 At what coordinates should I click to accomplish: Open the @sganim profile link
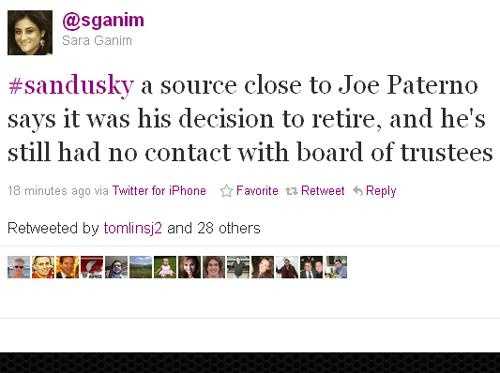(103, 21)
